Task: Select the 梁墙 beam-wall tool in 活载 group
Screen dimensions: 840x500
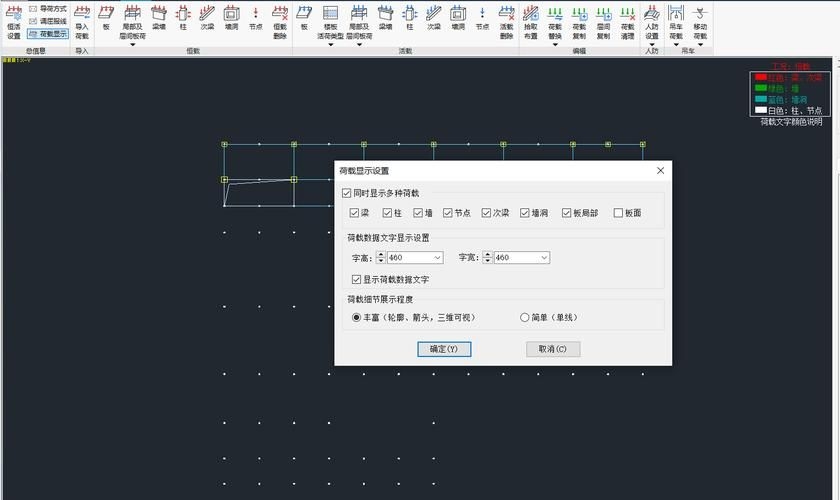Action: point(385,18)
